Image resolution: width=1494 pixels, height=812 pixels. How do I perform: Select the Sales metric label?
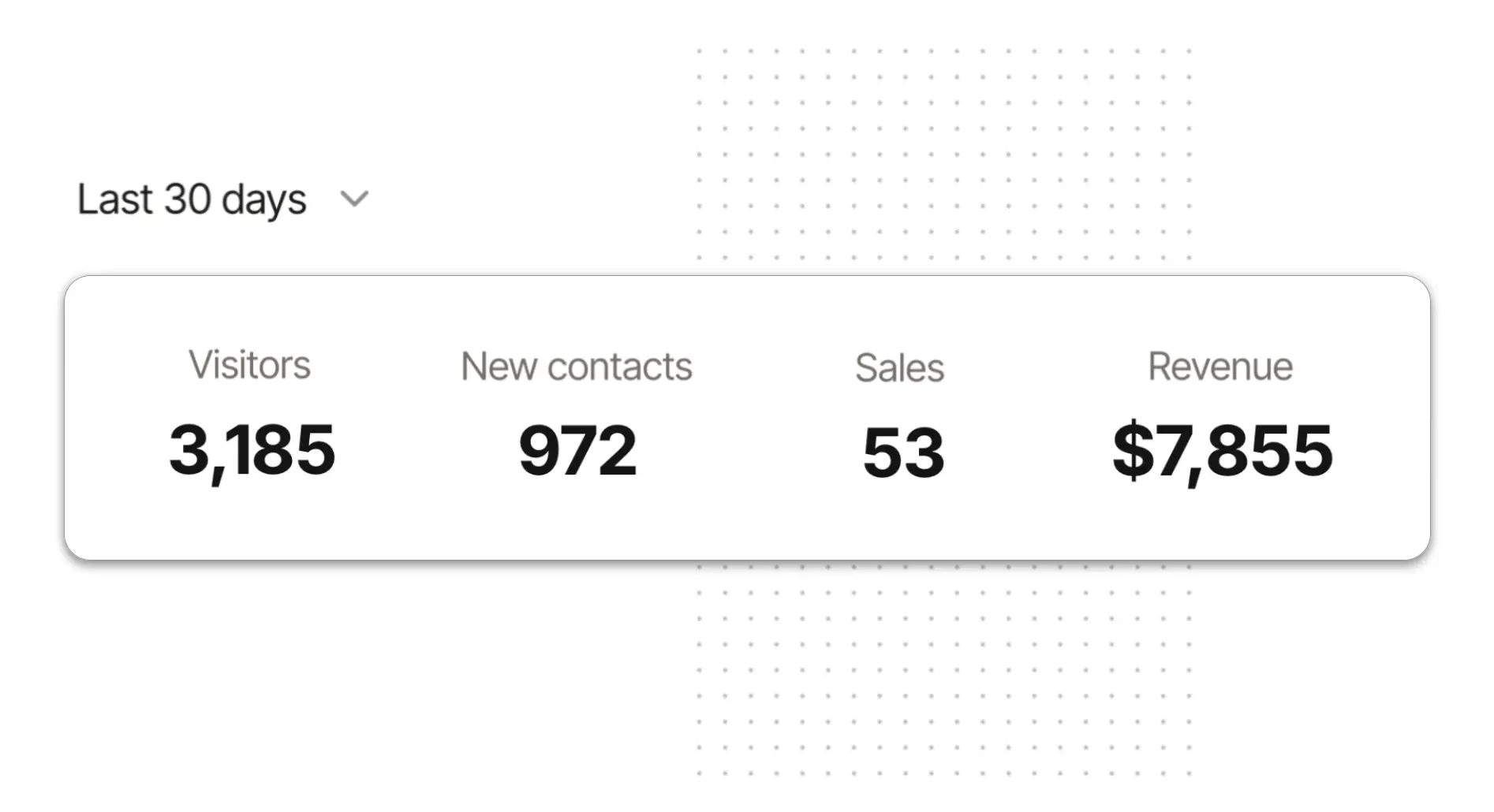click(x=900, y=368)
